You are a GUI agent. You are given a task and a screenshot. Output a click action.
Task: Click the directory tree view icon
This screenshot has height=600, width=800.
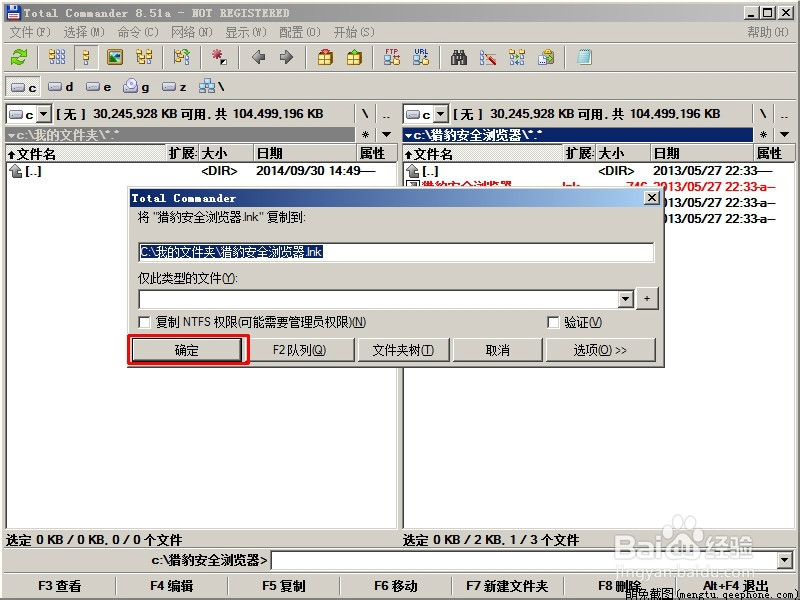[x=144, y=57]
